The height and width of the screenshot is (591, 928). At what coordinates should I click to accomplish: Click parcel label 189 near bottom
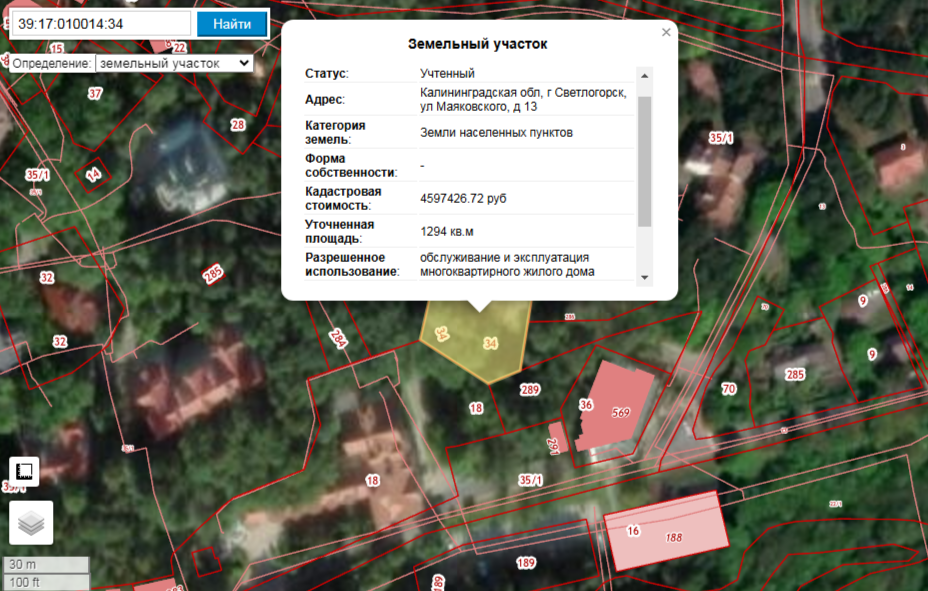[526, 563]
